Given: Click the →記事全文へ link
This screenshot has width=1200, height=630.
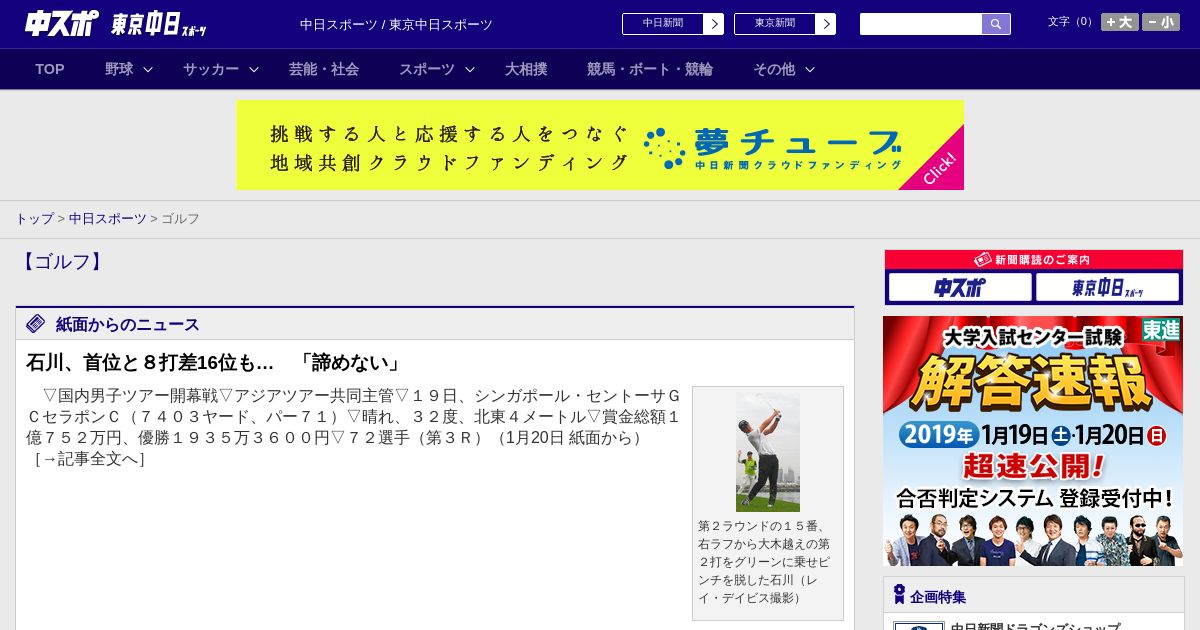Looking at the screenshot, I should tap(90, 459).
